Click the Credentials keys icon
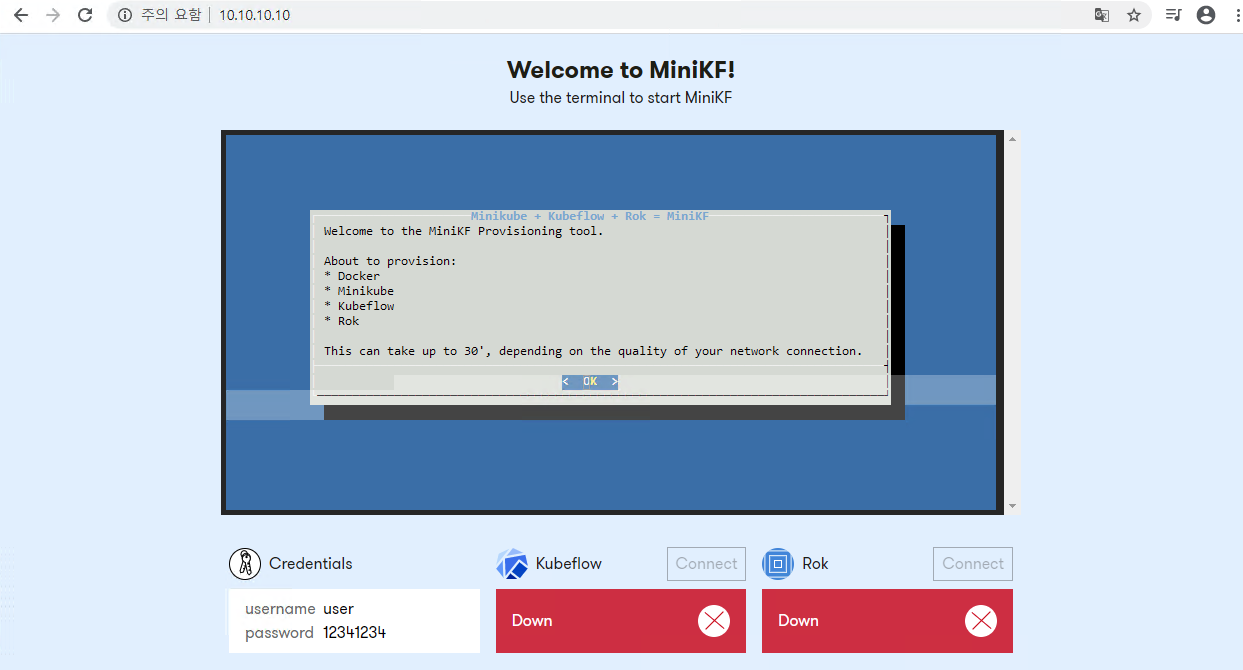This screenshot has width=1243, height=670. 245,564
